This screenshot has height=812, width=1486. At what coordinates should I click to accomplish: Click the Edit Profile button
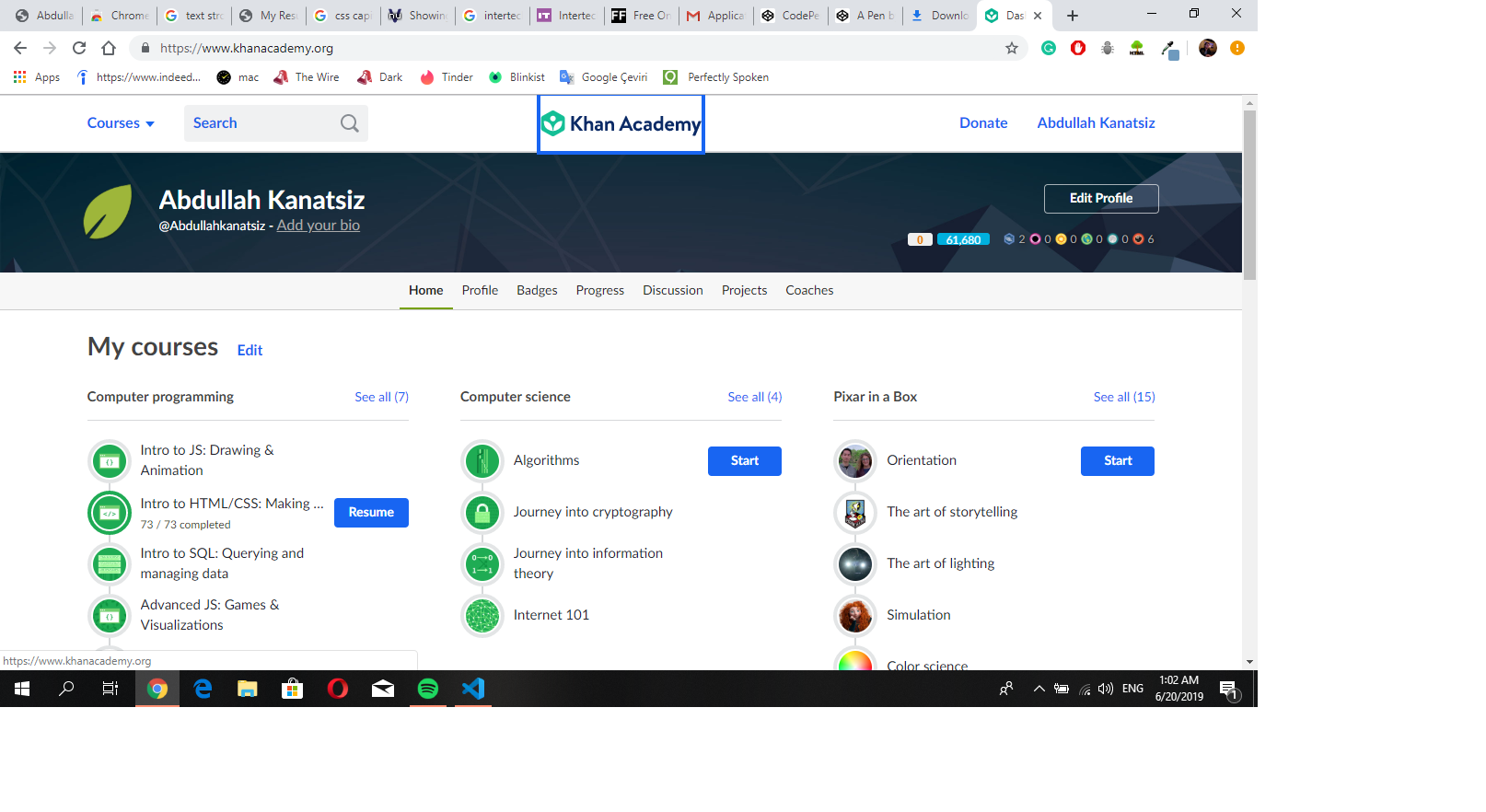tap(1101, 198)
